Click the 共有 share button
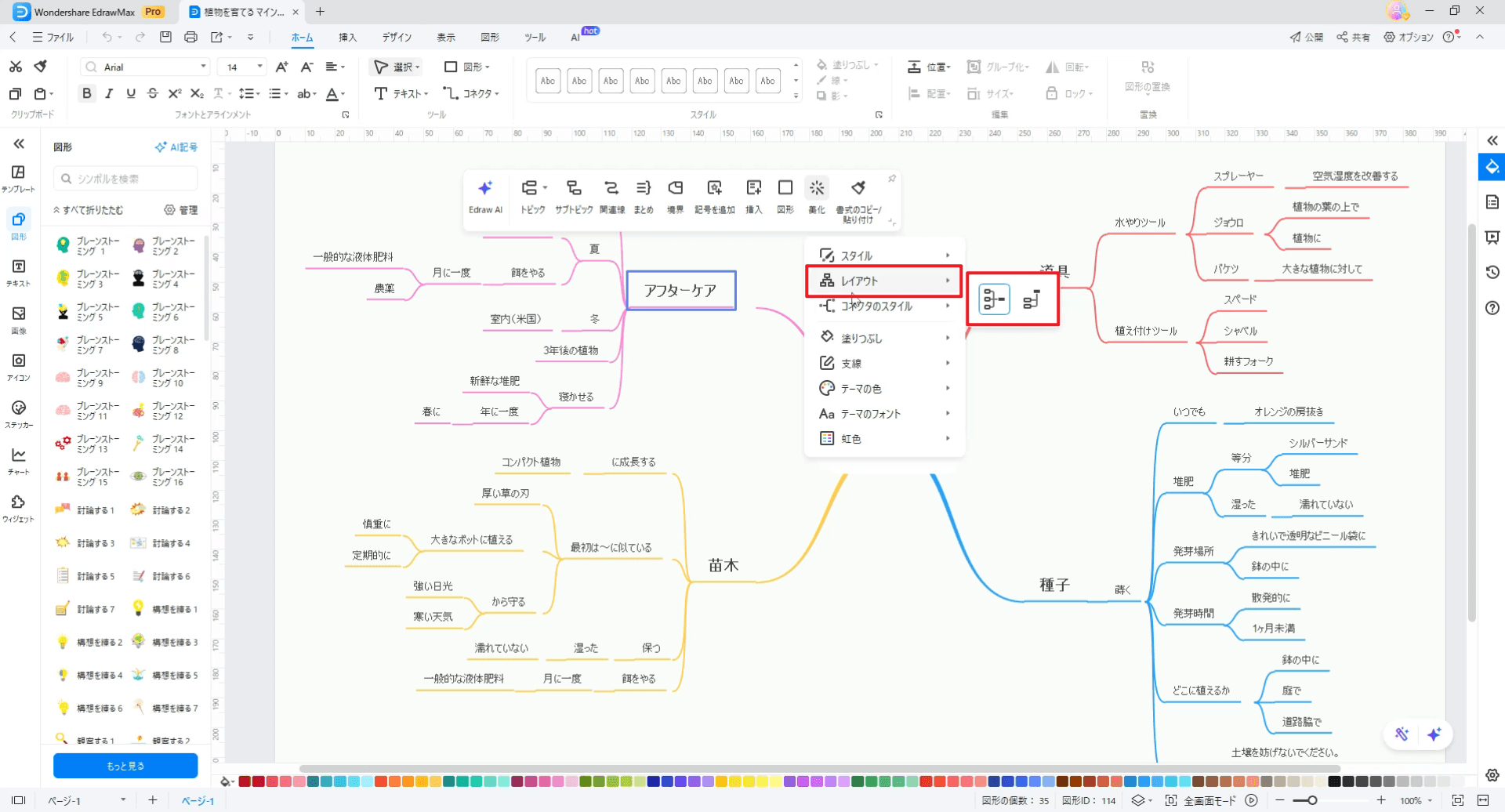This screenshot has width=1505, height=812. (1354, 37)
